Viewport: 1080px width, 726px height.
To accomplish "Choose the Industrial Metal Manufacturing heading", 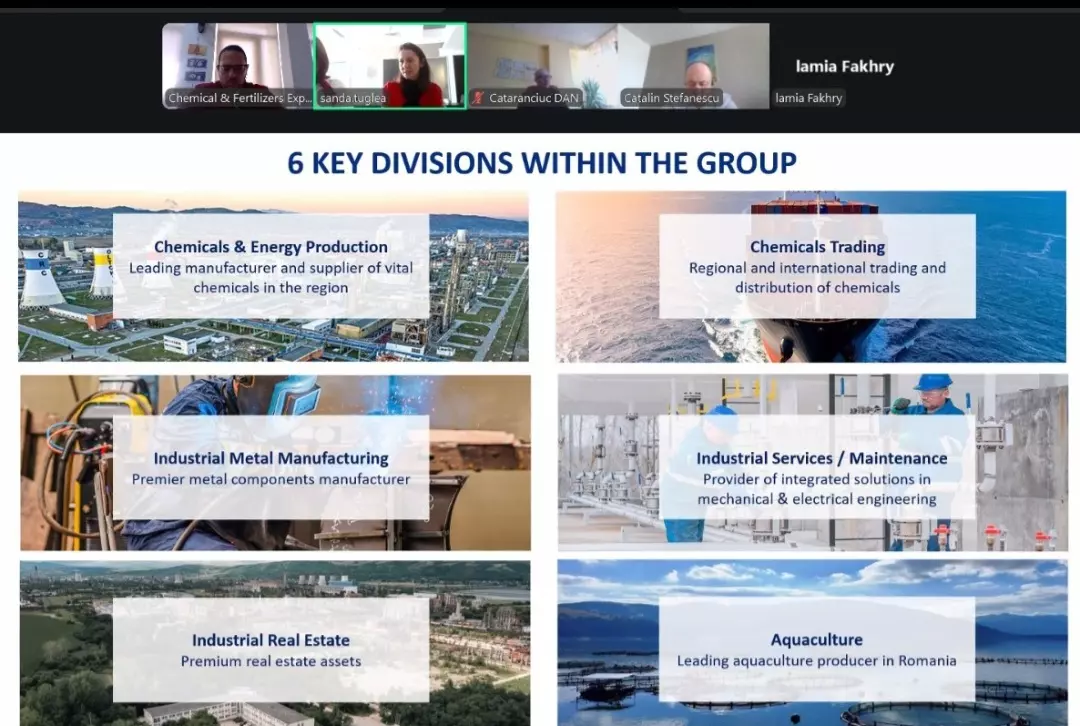I will [x=271, y=458].
